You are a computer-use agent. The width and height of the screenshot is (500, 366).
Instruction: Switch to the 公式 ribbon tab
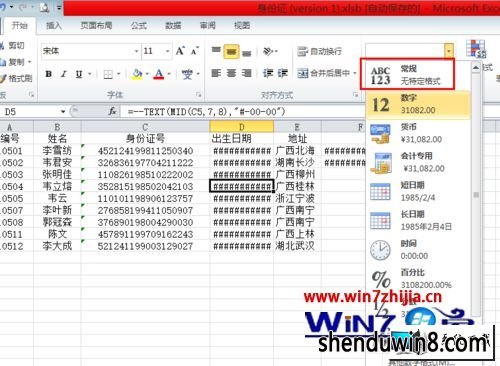[139, 26]
